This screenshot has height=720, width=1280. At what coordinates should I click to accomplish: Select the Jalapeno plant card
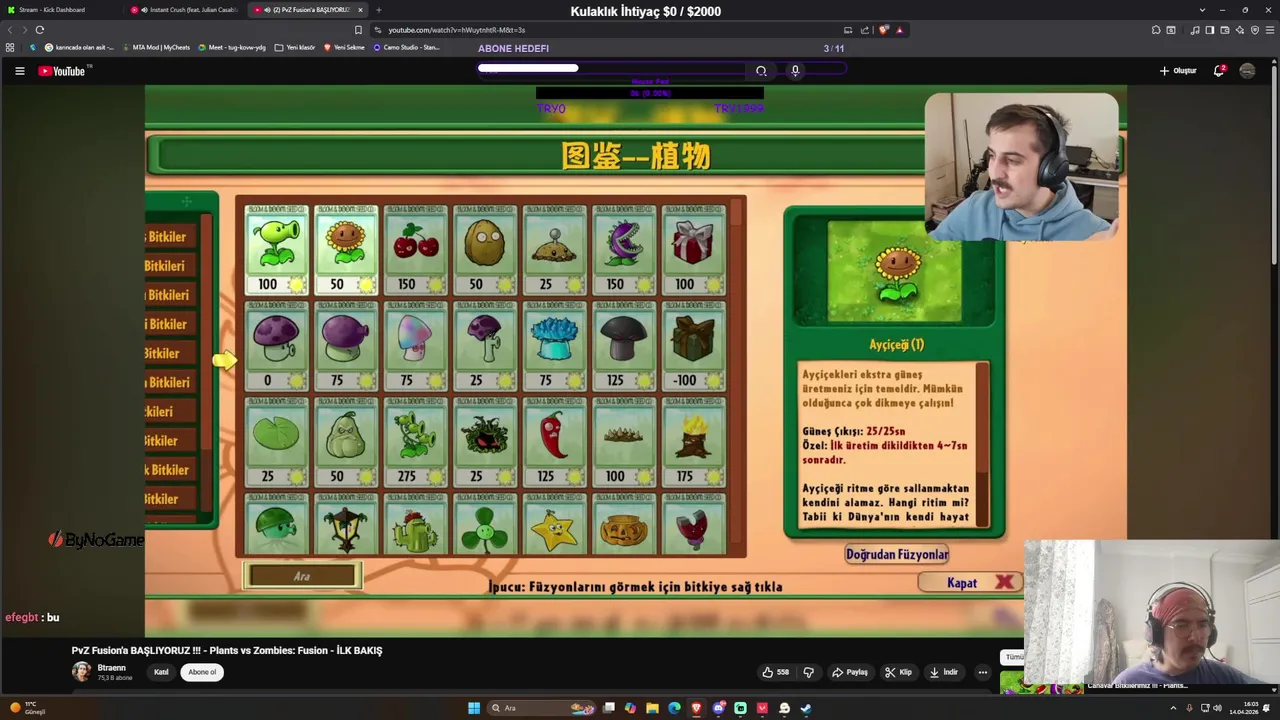click(x=555, y=442)
